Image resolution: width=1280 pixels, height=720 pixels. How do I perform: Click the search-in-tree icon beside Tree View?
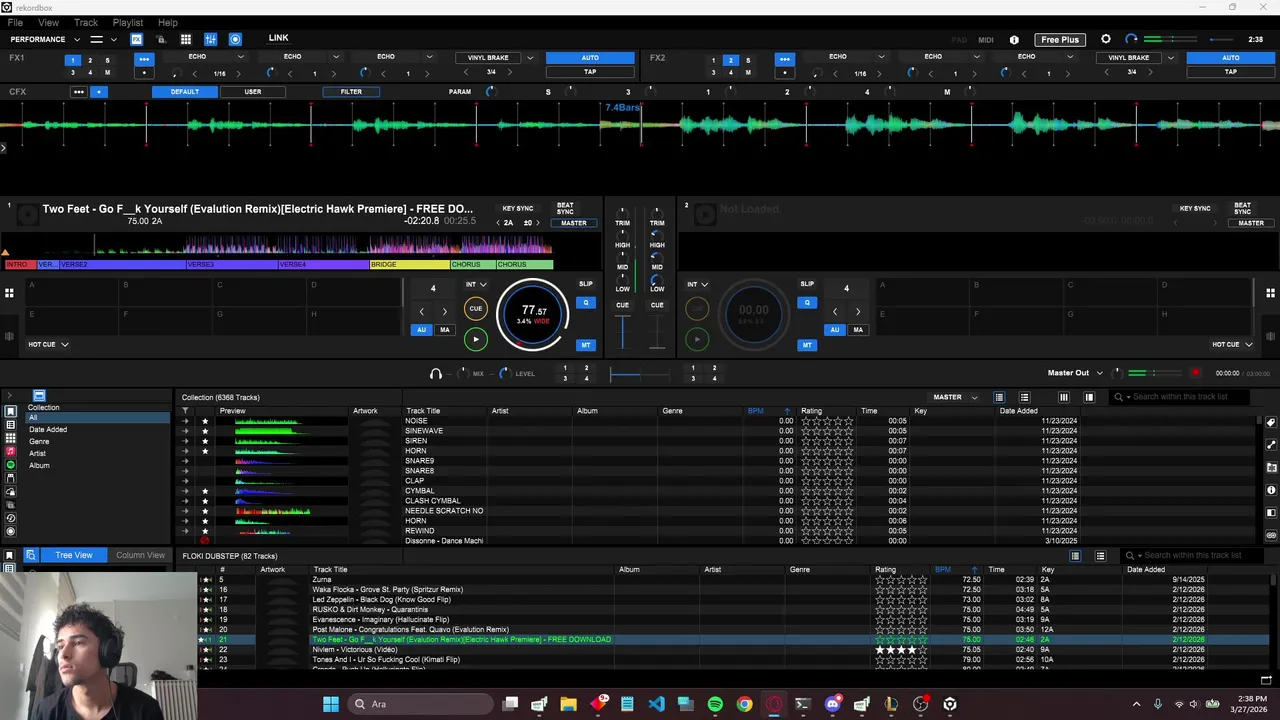[31, 555]
